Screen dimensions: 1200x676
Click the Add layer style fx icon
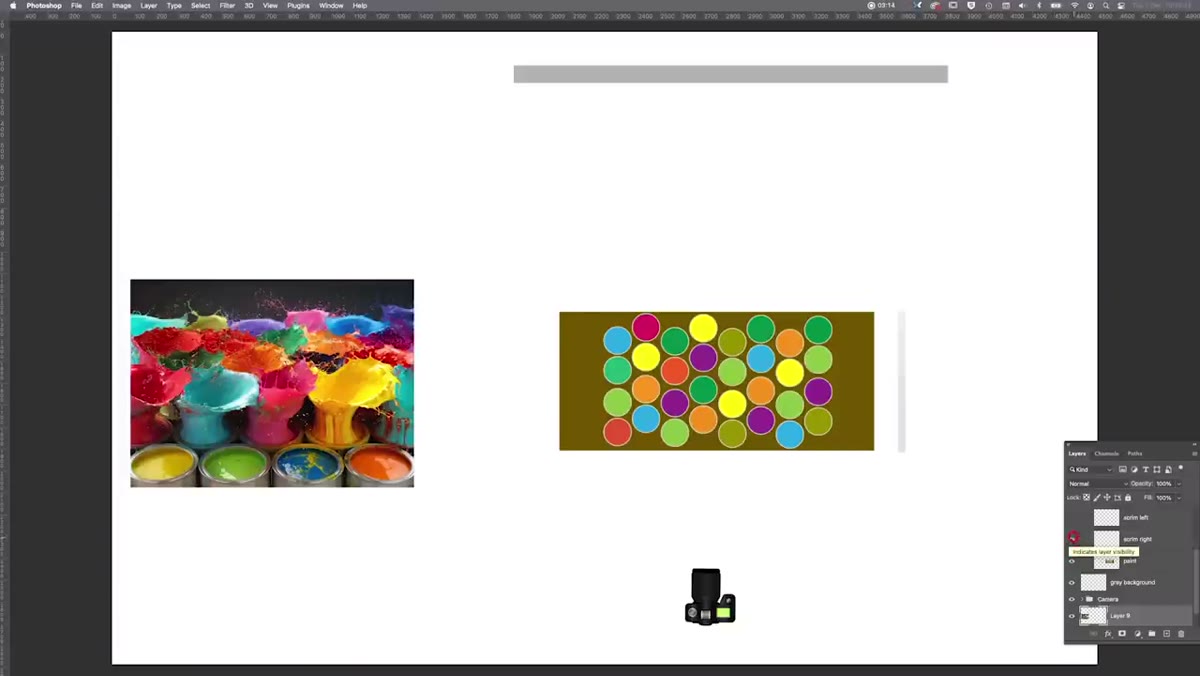1108,633
